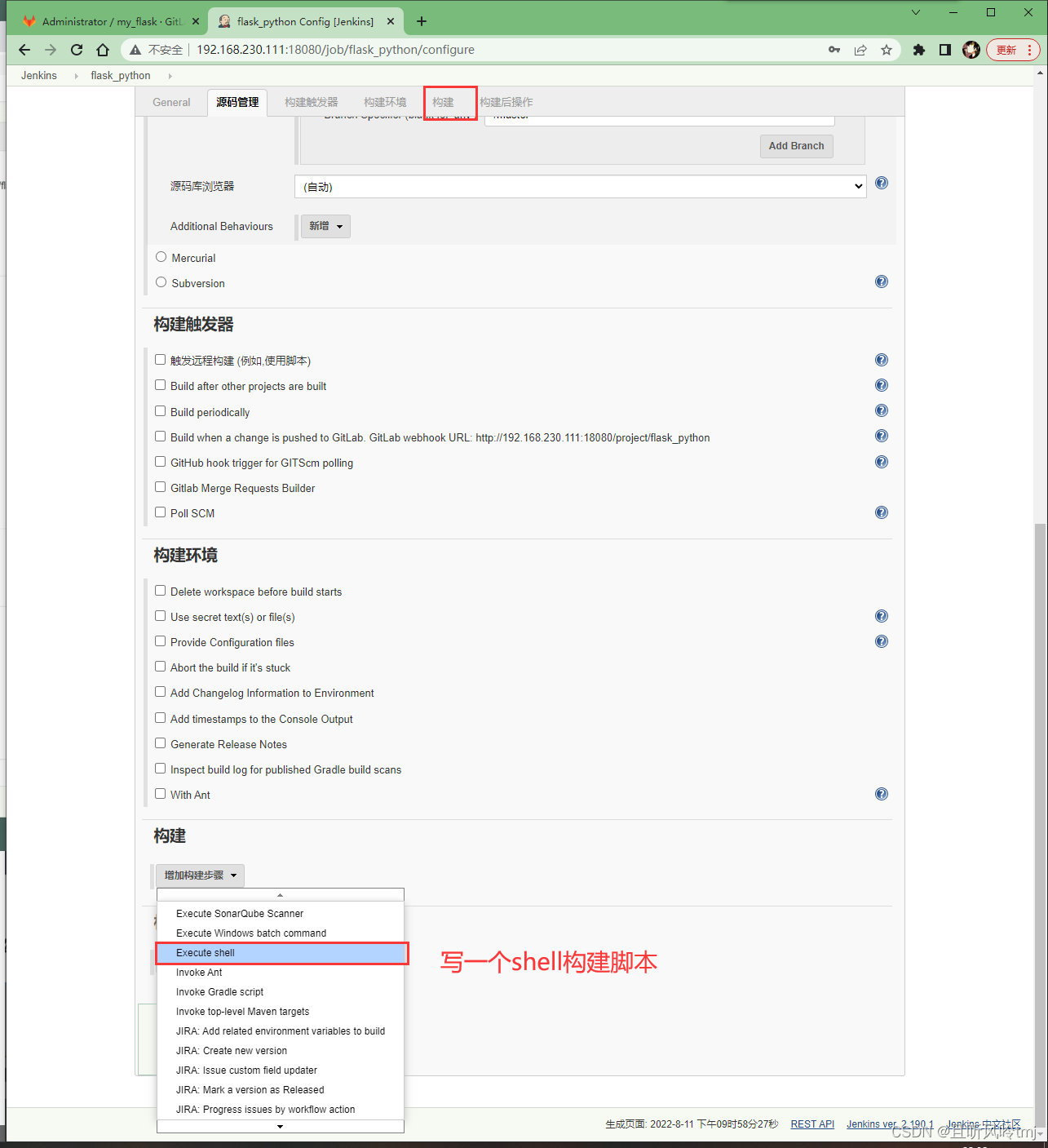
Task: Choose Invoke Gradle script step
Action: (x=281, y=992)
